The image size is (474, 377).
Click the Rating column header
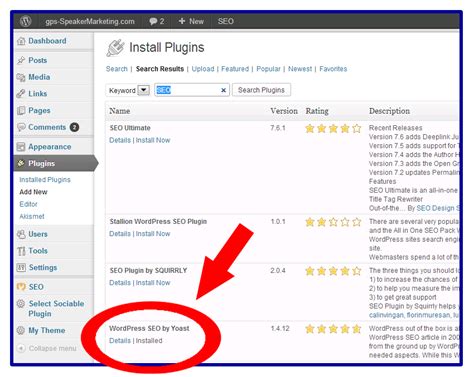click(317, 111)
